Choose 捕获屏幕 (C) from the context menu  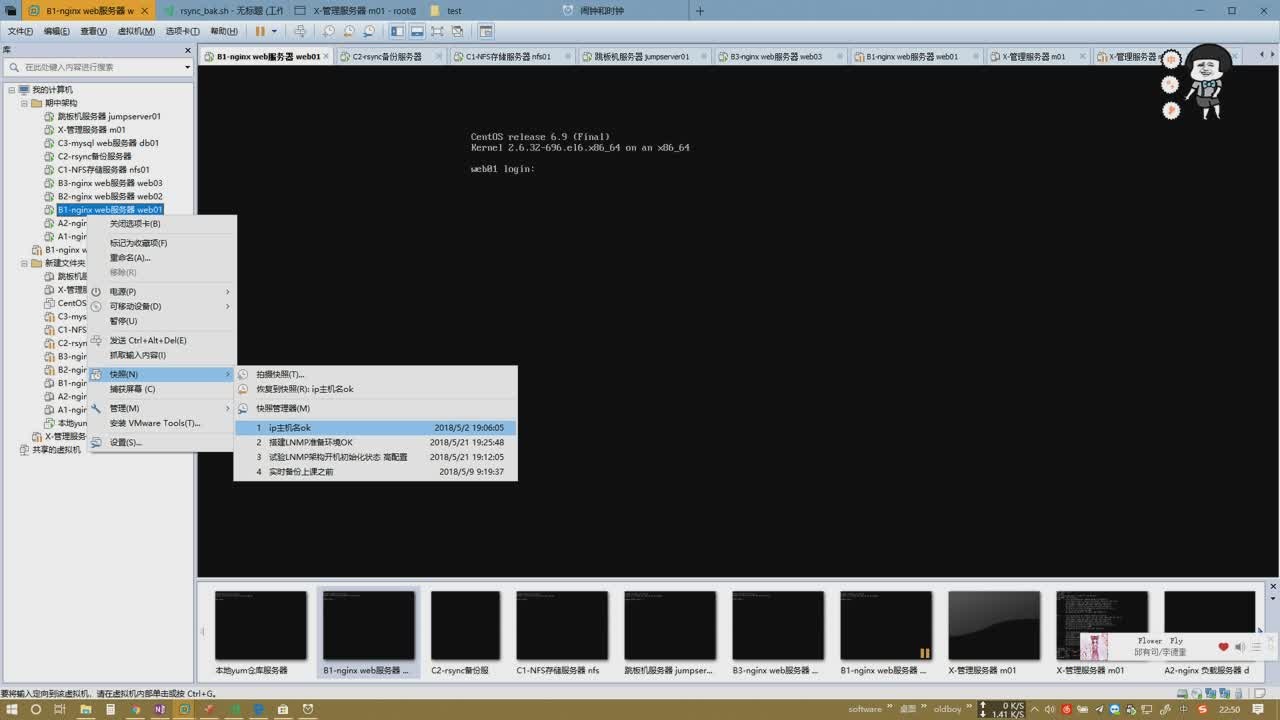162,389
